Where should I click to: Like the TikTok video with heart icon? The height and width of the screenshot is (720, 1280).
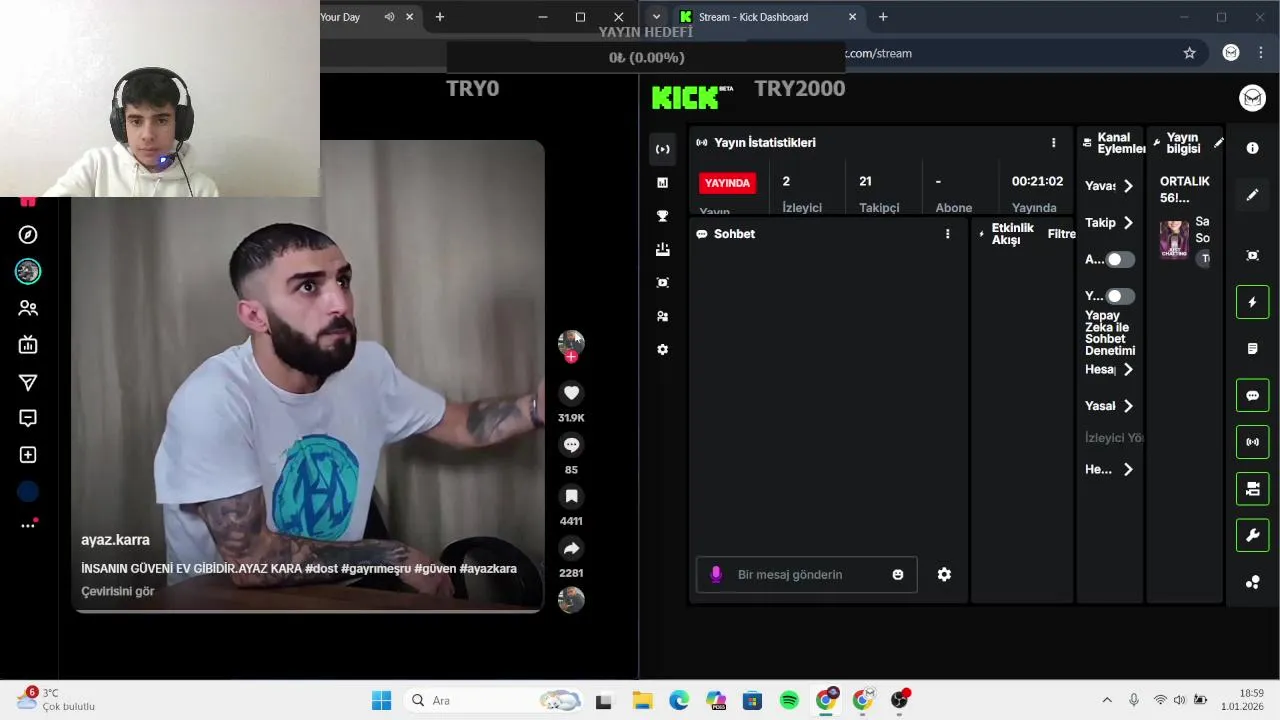pyautogui.click(x=571, y=393)
